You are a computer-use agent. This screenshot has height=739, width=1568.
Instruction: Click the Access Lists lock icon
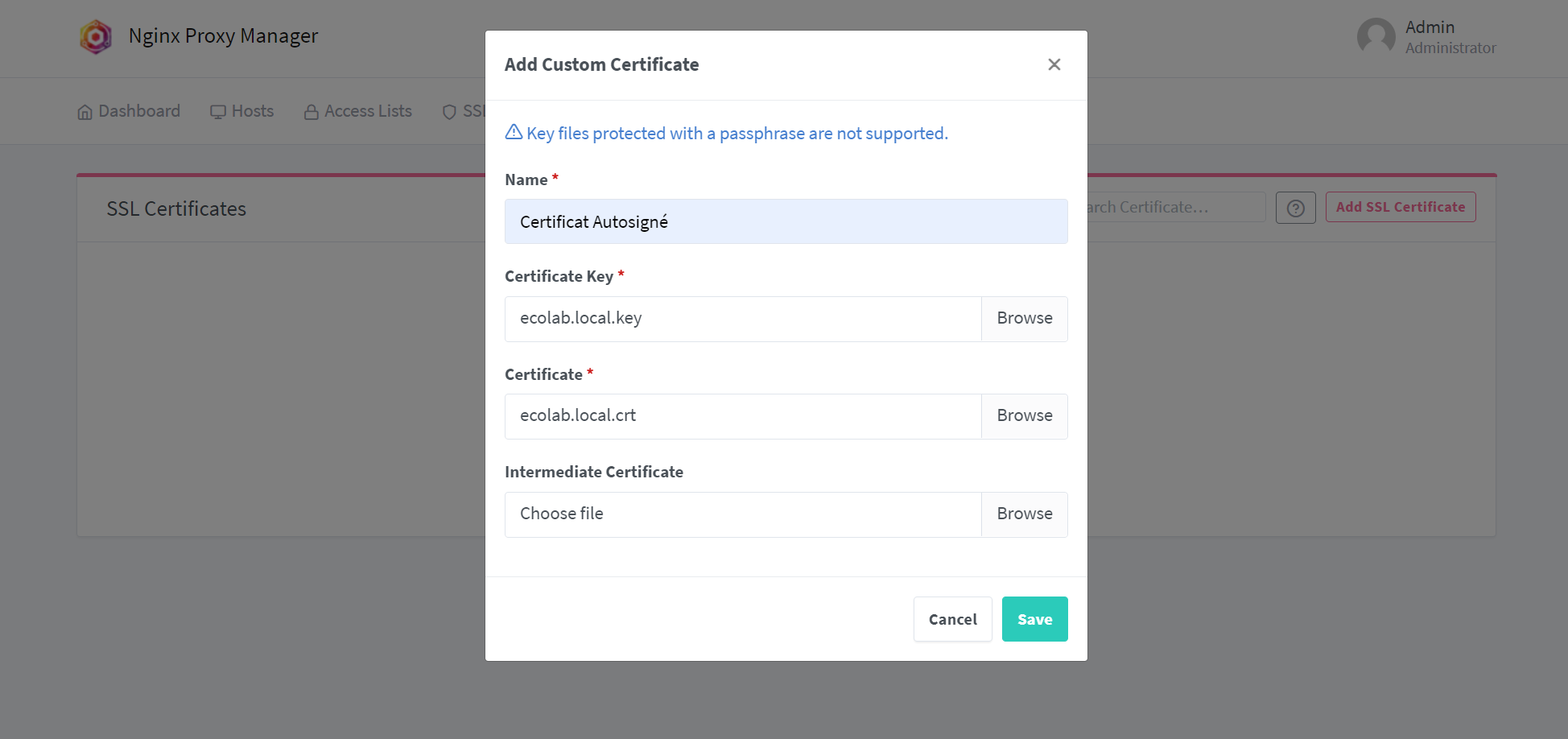click(x=311, y=112)
